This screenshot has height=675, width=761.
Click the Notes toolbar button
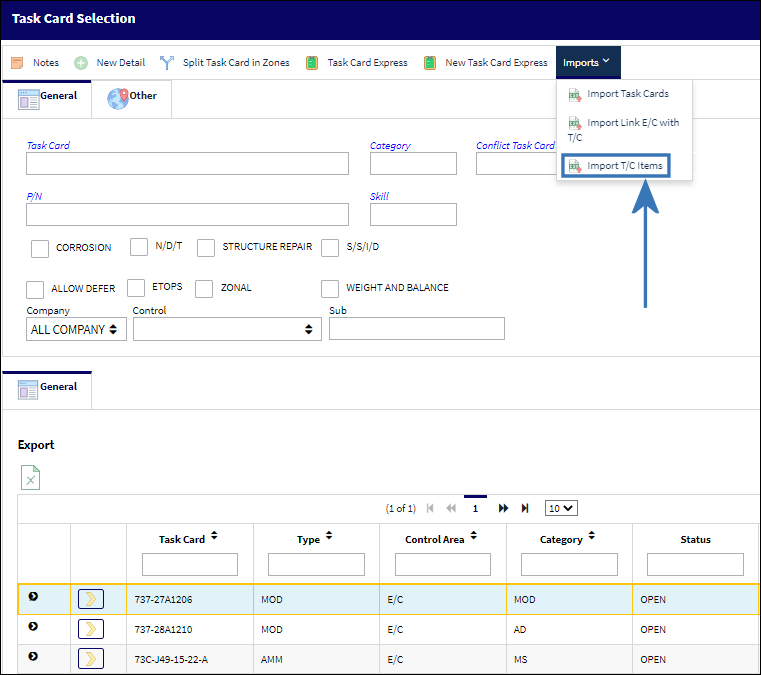pos(35,63)
